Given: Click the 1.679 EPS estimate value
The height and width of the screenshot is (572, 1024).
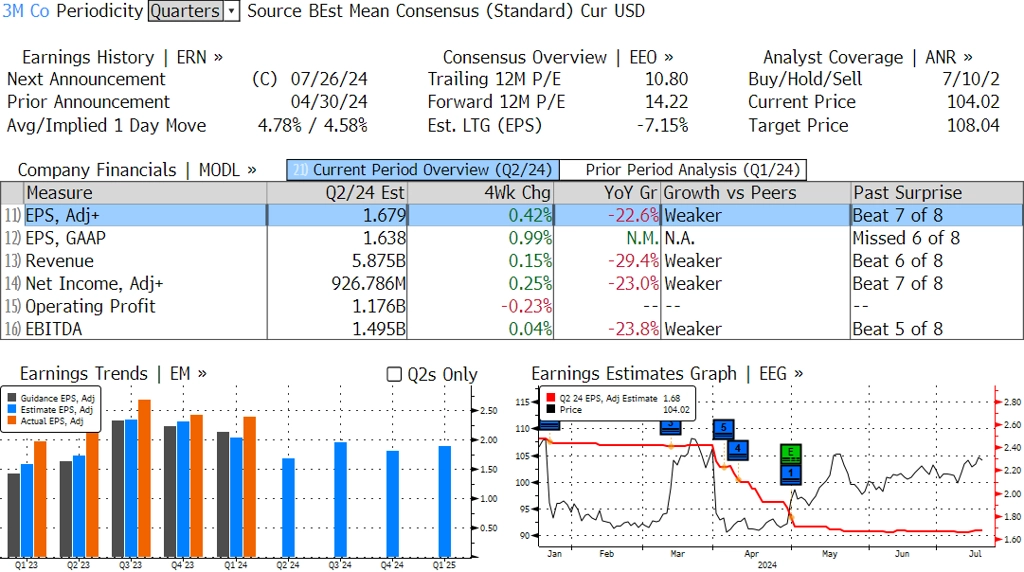Looking at the screenshot, I should [384, 215].
